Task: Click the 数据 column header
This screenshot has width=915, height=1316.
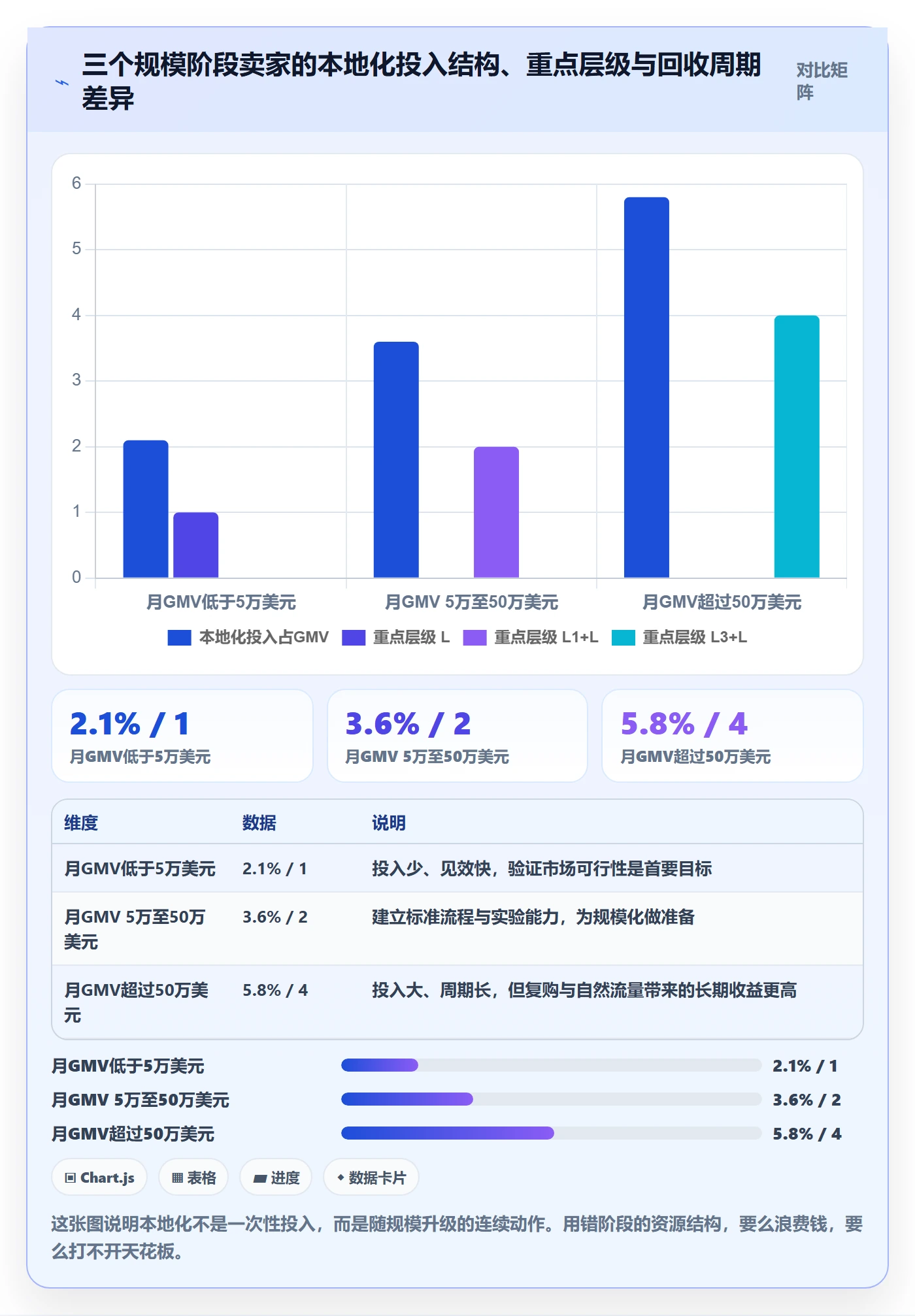Action: [259, 823]
